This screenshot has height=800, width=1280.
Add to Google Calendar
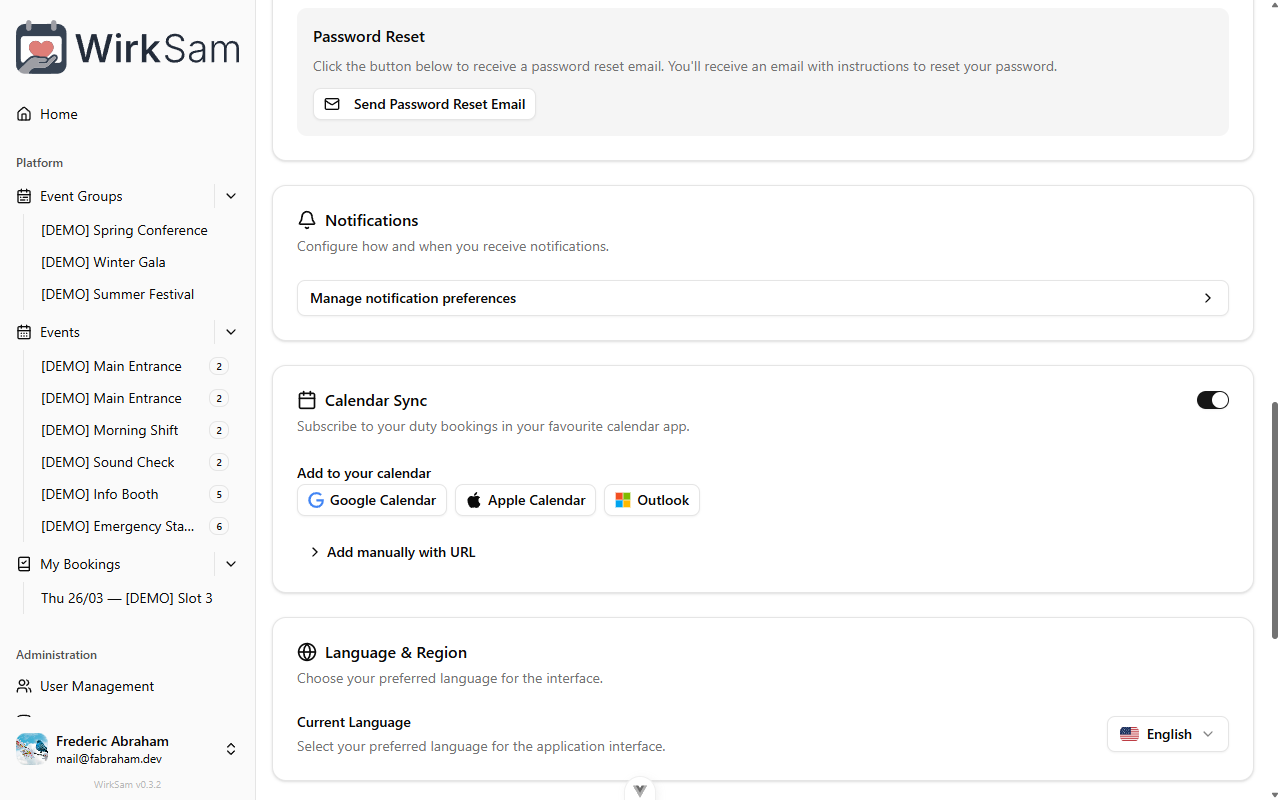372,500
